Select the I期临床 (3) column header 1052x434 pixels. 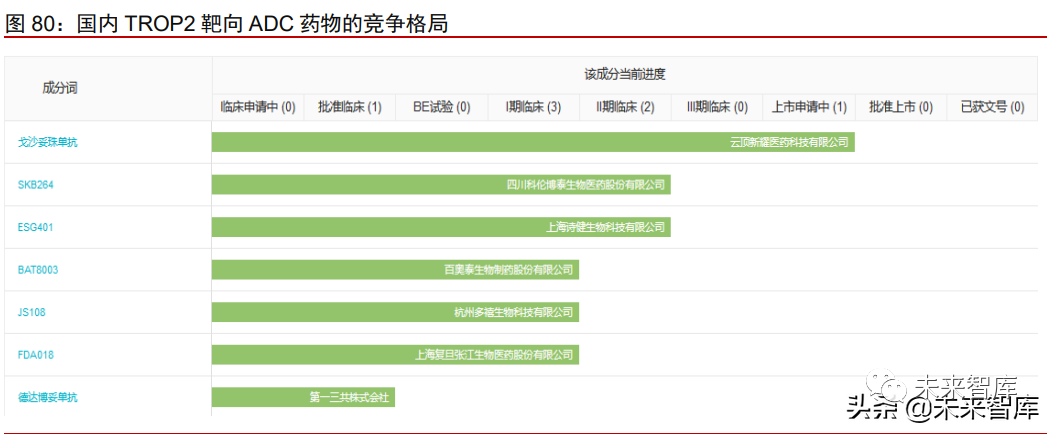point(533,107)
